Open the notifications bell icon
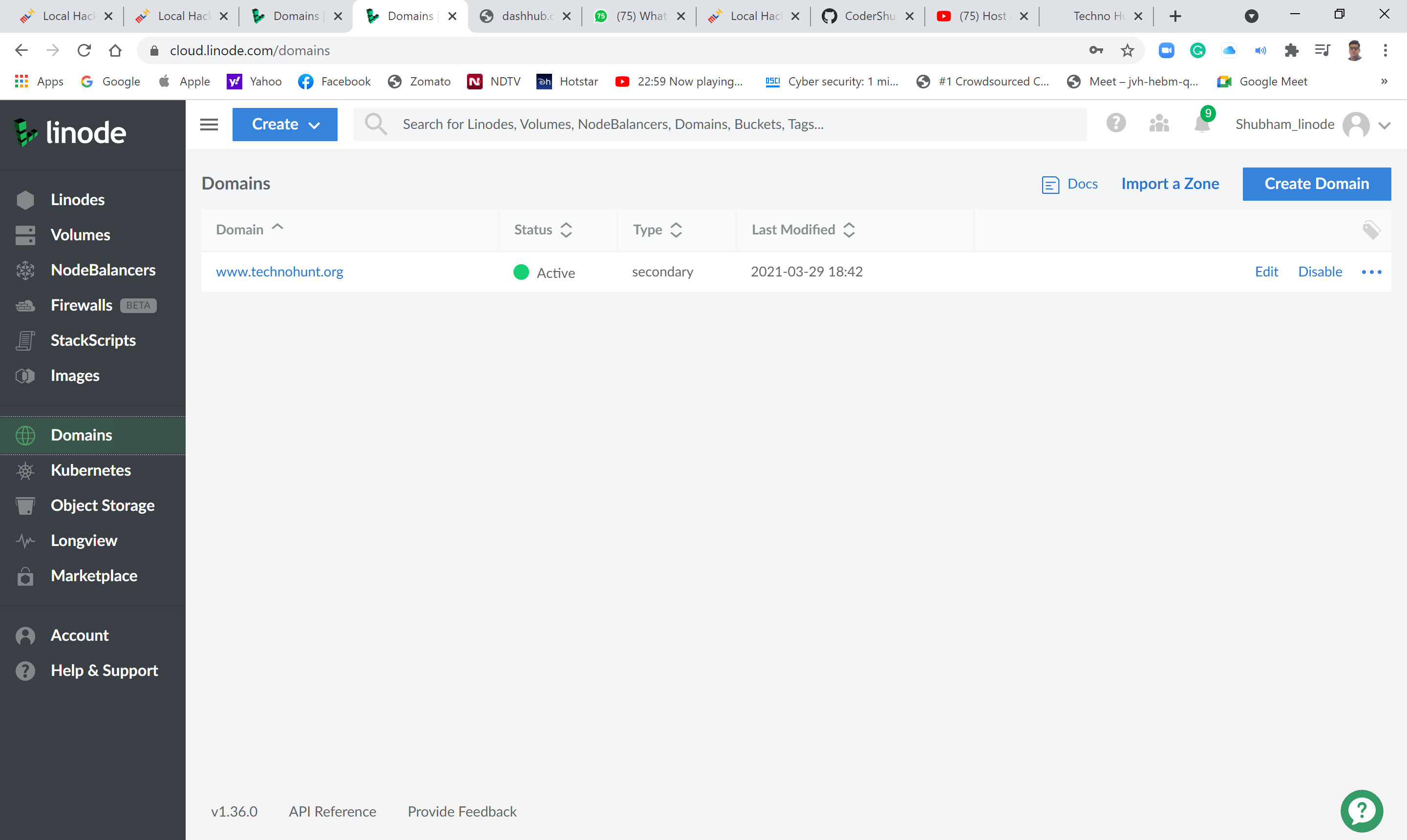Screen dimensions: 1407x840 [1201, 124]
